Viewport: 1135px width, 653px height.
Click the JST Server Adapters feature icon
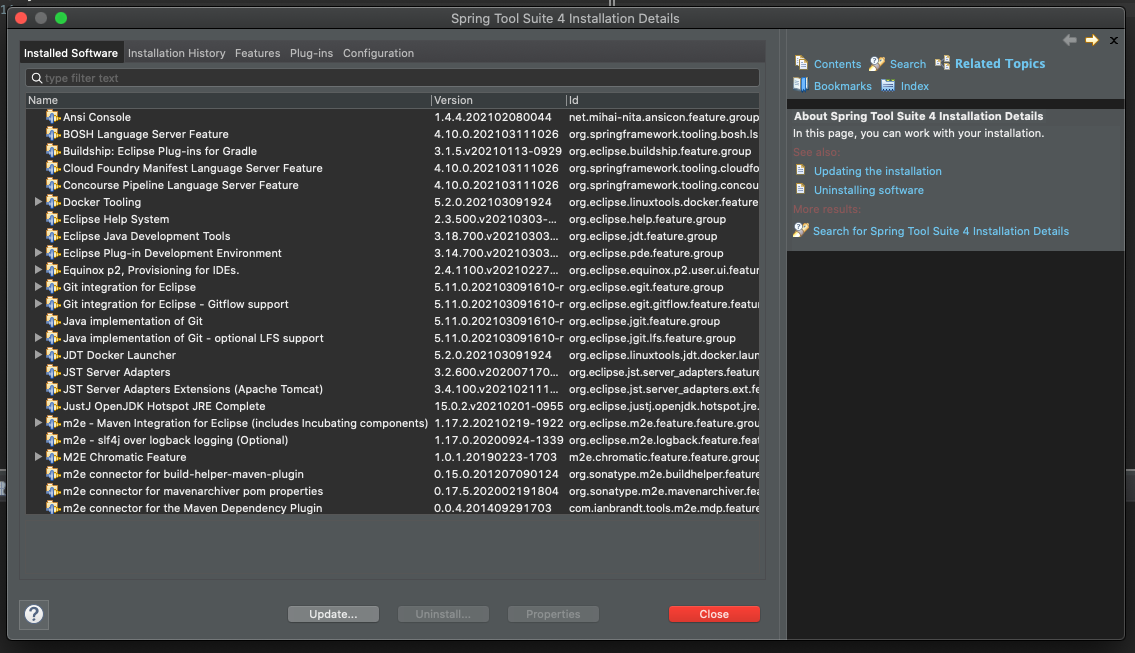(x=53, y=371)
